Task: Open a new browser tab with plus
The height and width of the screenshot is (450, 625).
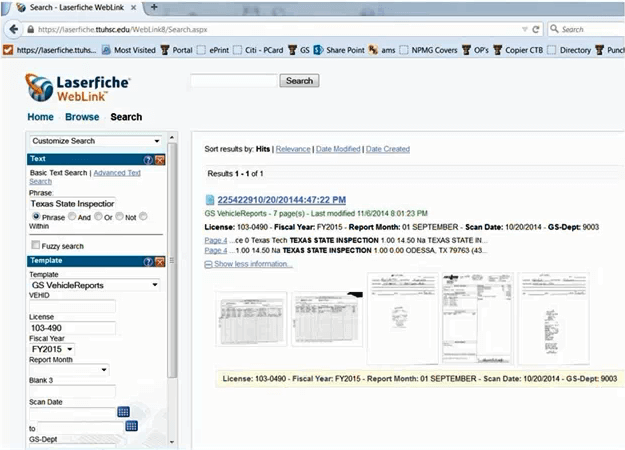Action: pyautogui.click(x=154, y=7)
